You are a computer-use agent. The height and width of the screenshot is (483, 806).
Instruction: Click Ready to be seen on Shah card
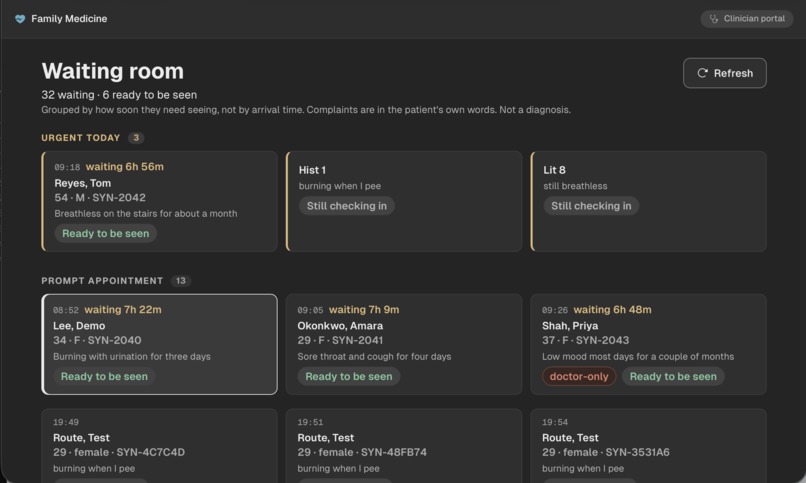[673, 376]
